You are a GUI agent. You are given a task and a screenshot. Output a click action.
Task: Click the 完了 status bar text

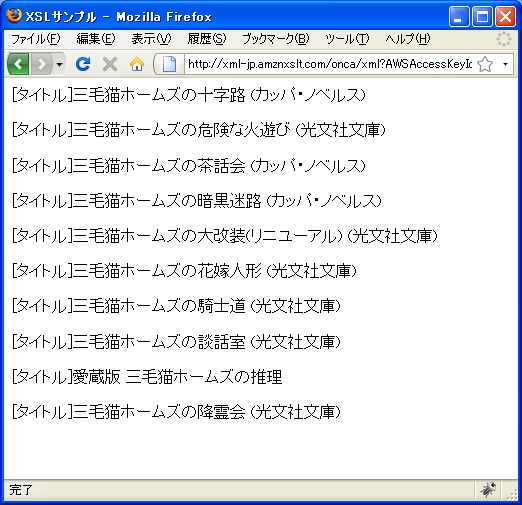21,490
